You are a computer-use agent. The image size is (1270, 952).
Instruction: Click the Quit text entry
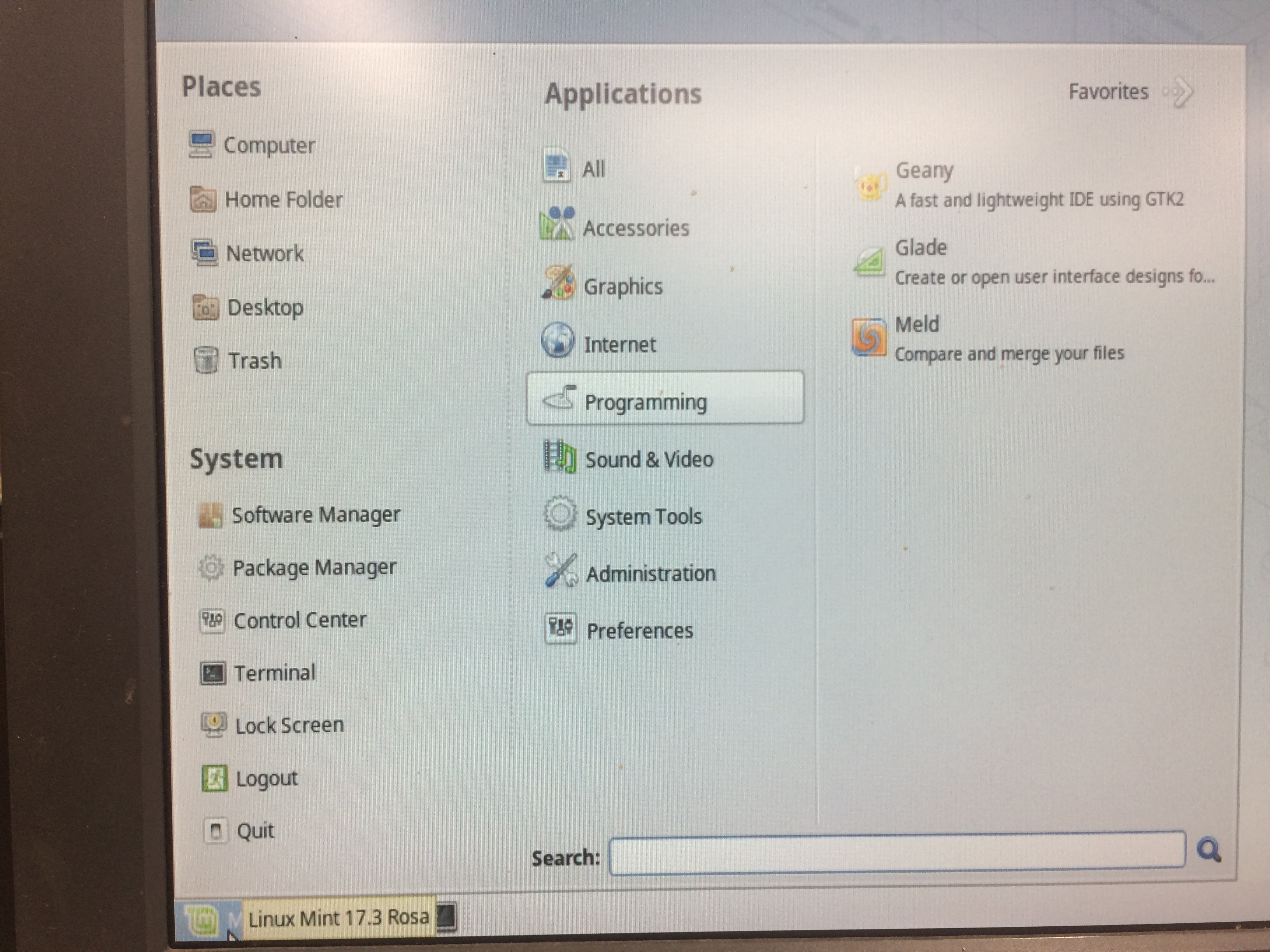click(x=256, y=831)
